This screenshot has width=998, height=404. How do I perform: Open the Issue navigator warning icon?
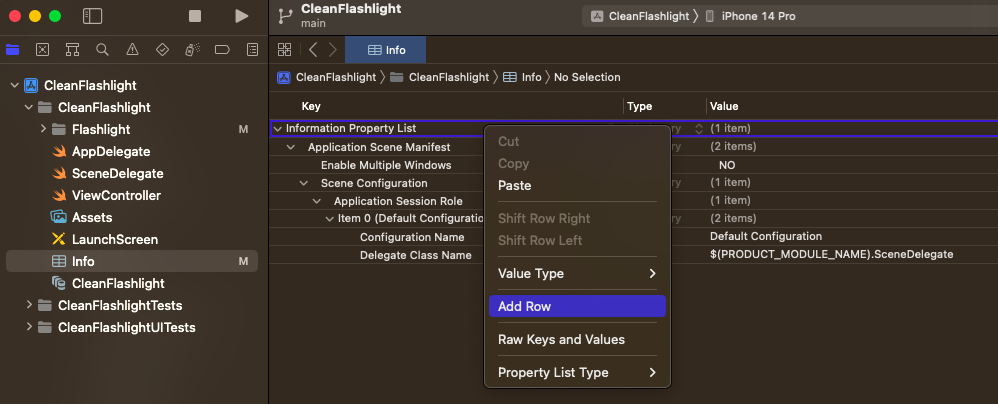pos(132,50)
